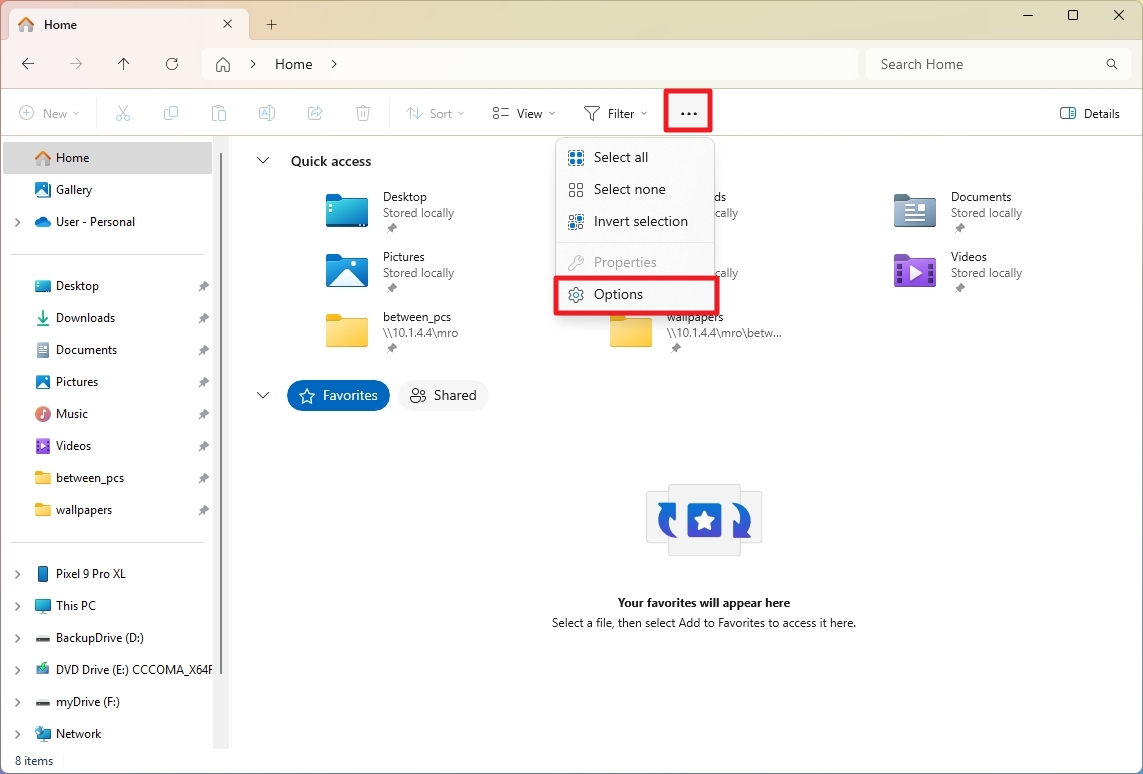The image size is (1143, 774).
Task: Open the wallpapers folder in the sidebar
Action: click(86, 509)
